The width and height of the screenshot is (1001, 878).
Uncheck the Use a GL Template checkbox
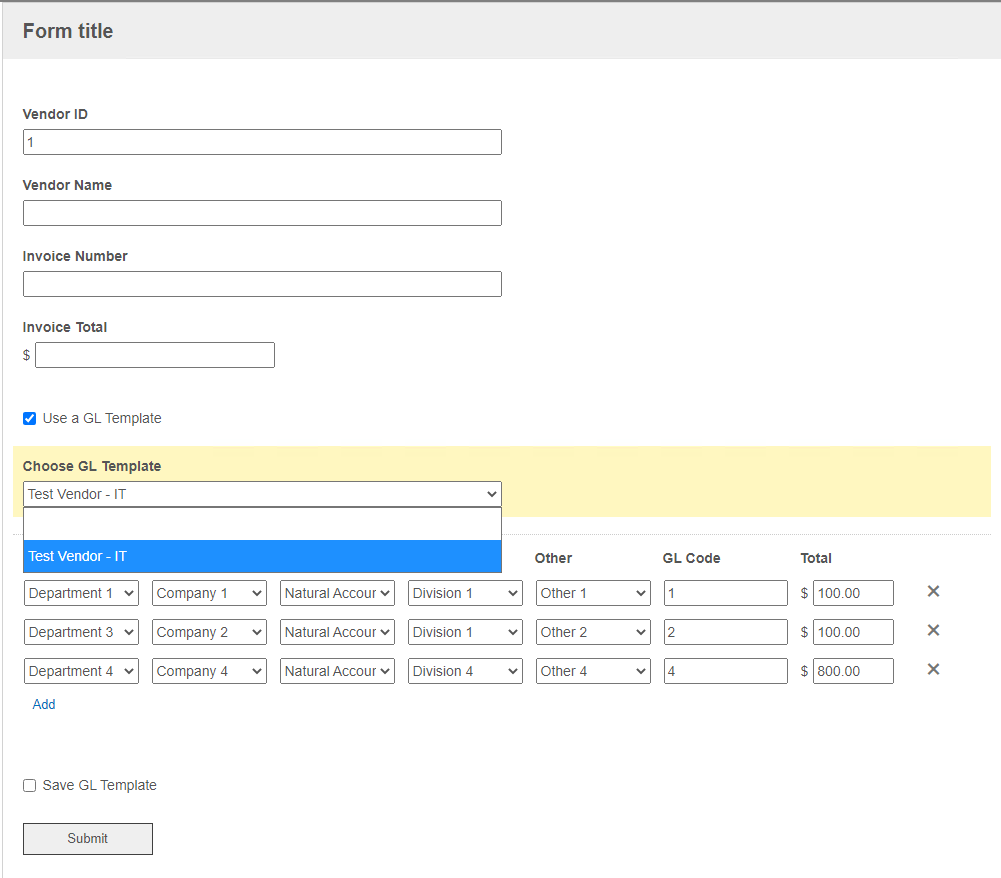click(x=30, y=419)
